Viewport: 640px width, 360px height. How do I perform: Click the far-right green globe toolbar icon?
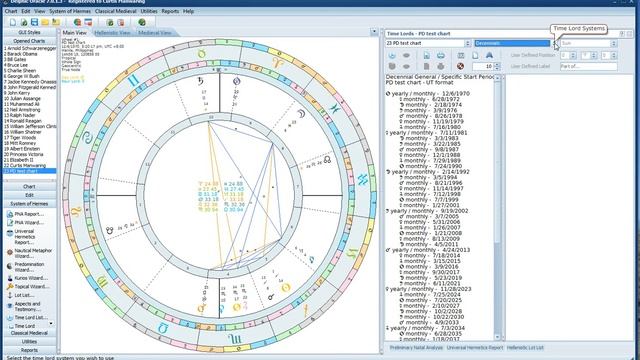pyautogui.click(x=142, y=22)
